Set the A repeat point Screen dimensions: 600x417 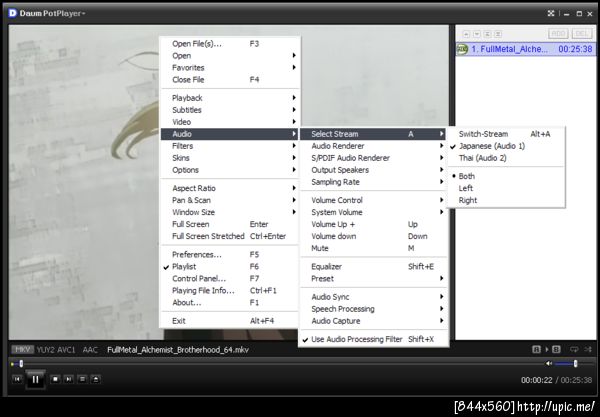[x=536, y=349]
